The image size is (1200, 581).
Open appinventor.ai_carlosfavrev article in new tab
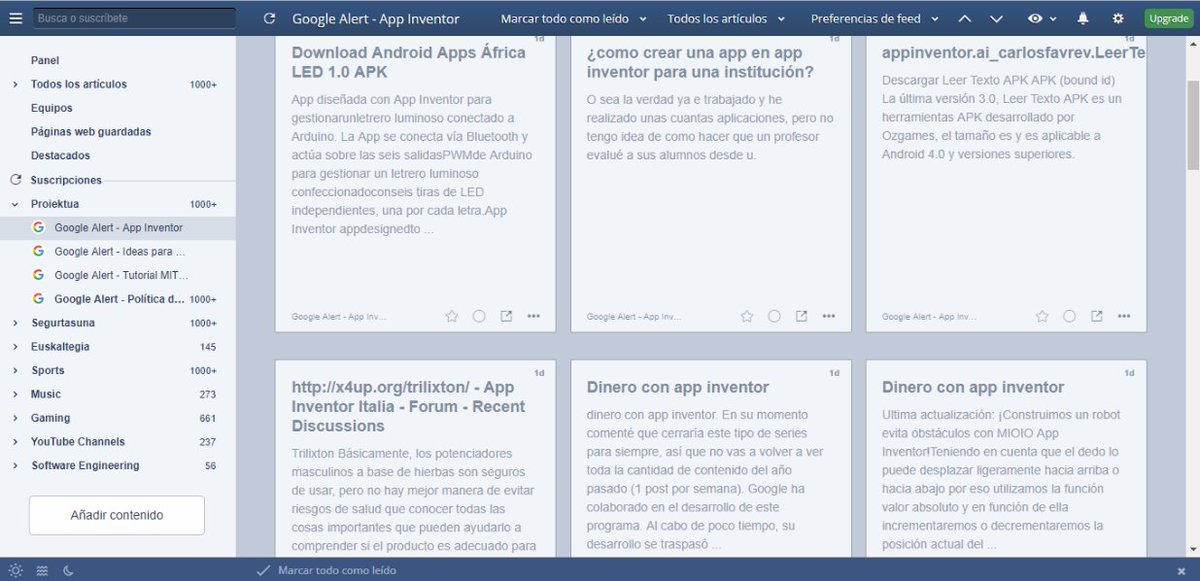coord(1096,316)
